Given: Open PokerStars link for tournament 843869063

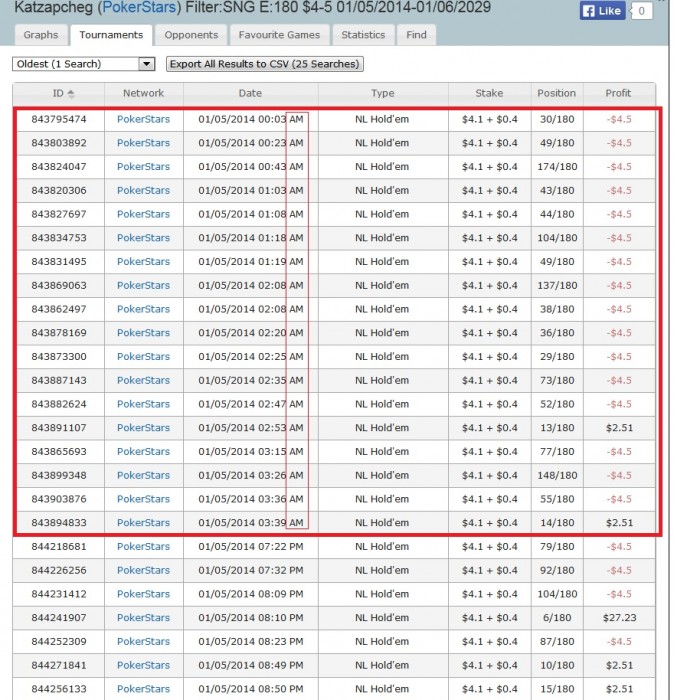Looking at the screenshot, I should tap(144, 285).
